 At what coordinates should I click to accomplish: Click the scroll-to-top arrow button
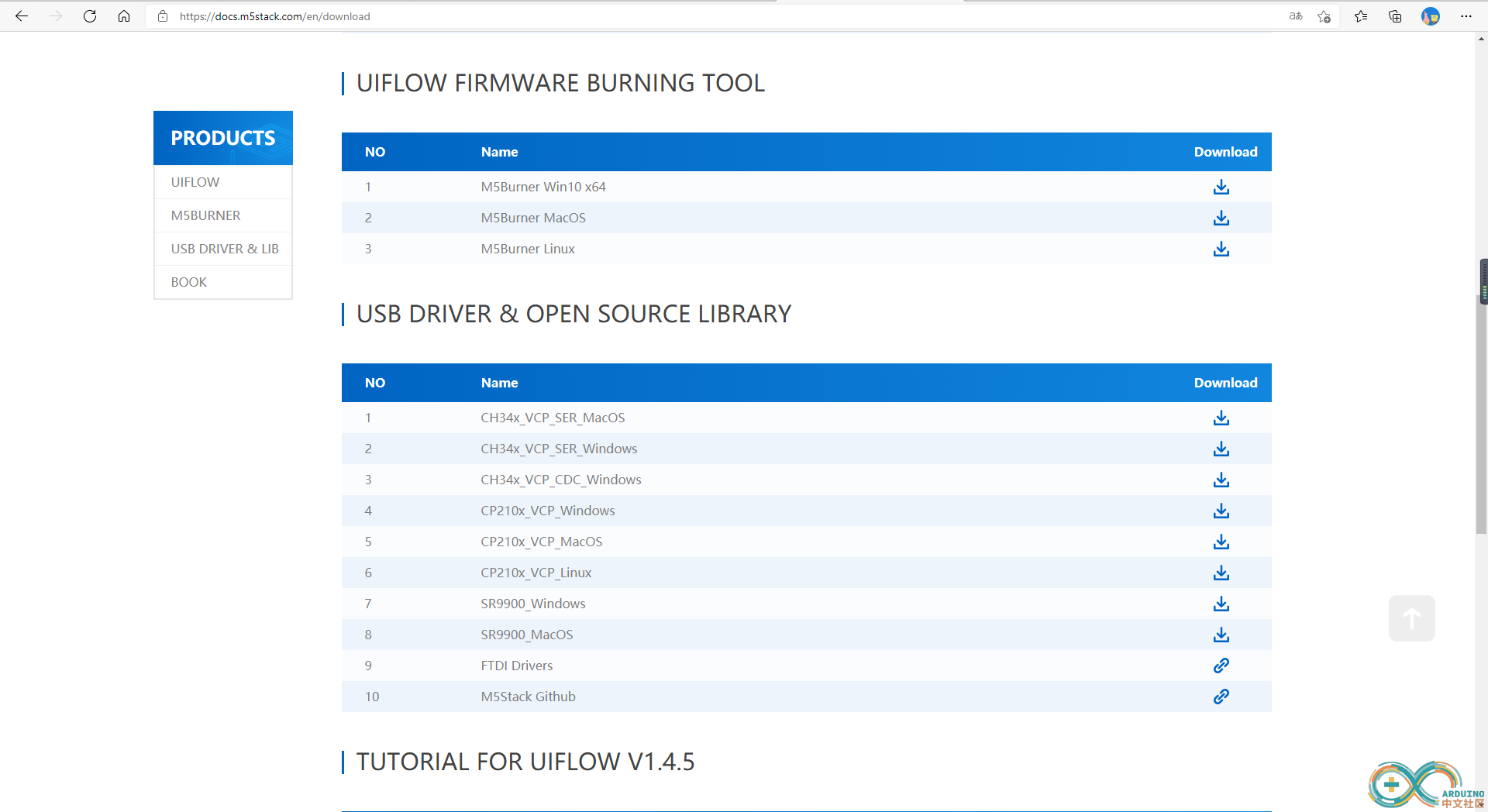(x=1411, y=618)
